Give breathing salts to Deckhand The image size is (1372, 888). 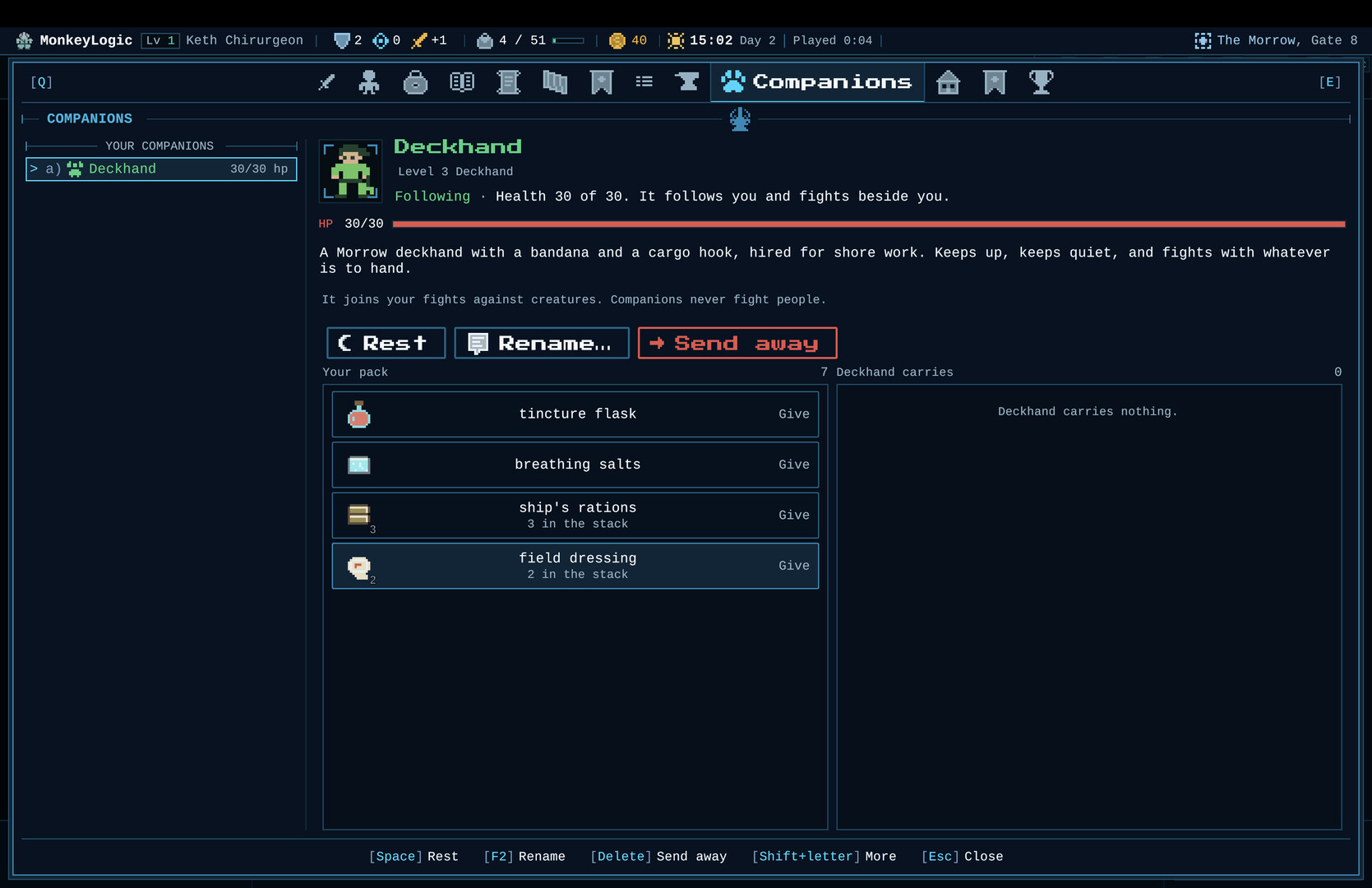[794, 465]
